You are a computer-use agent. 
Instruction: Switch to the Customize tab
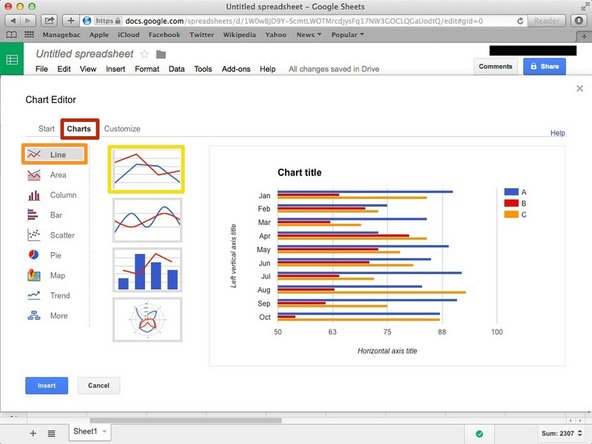tap(122, 129)
